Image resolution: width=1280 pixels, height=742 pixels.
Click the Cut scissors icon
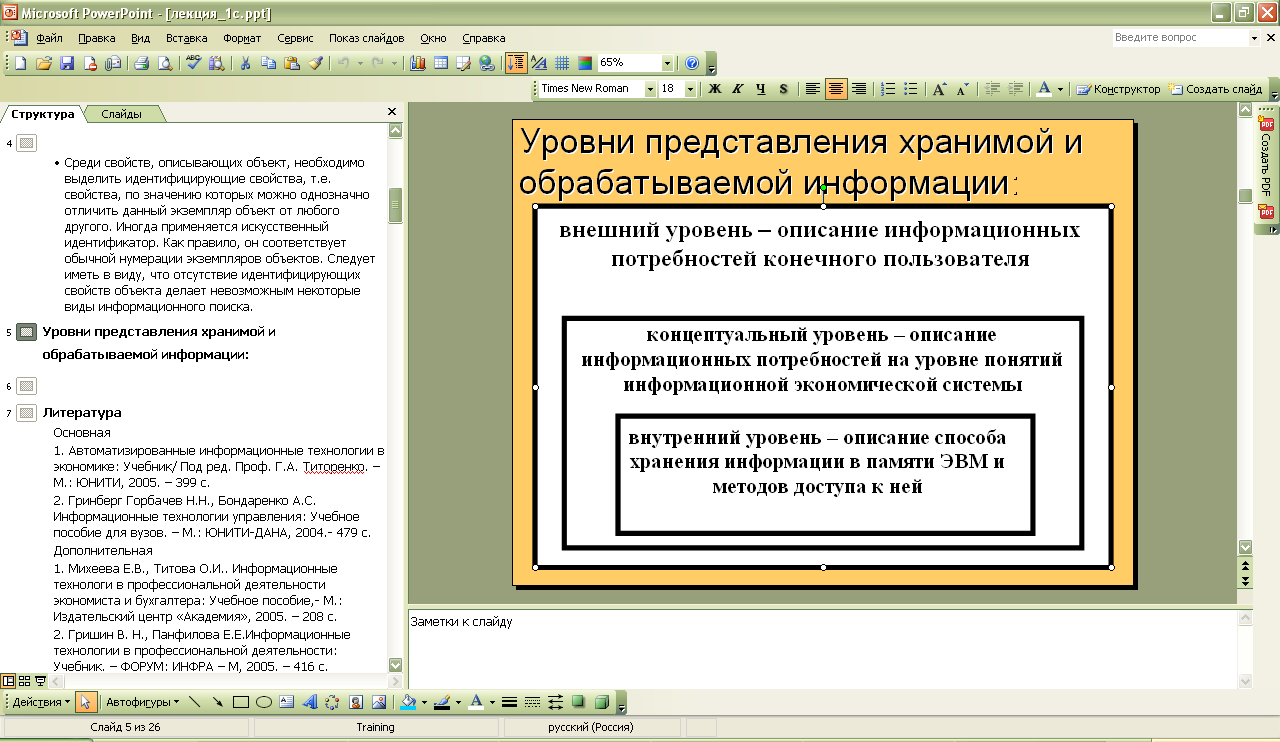(245, 63)
